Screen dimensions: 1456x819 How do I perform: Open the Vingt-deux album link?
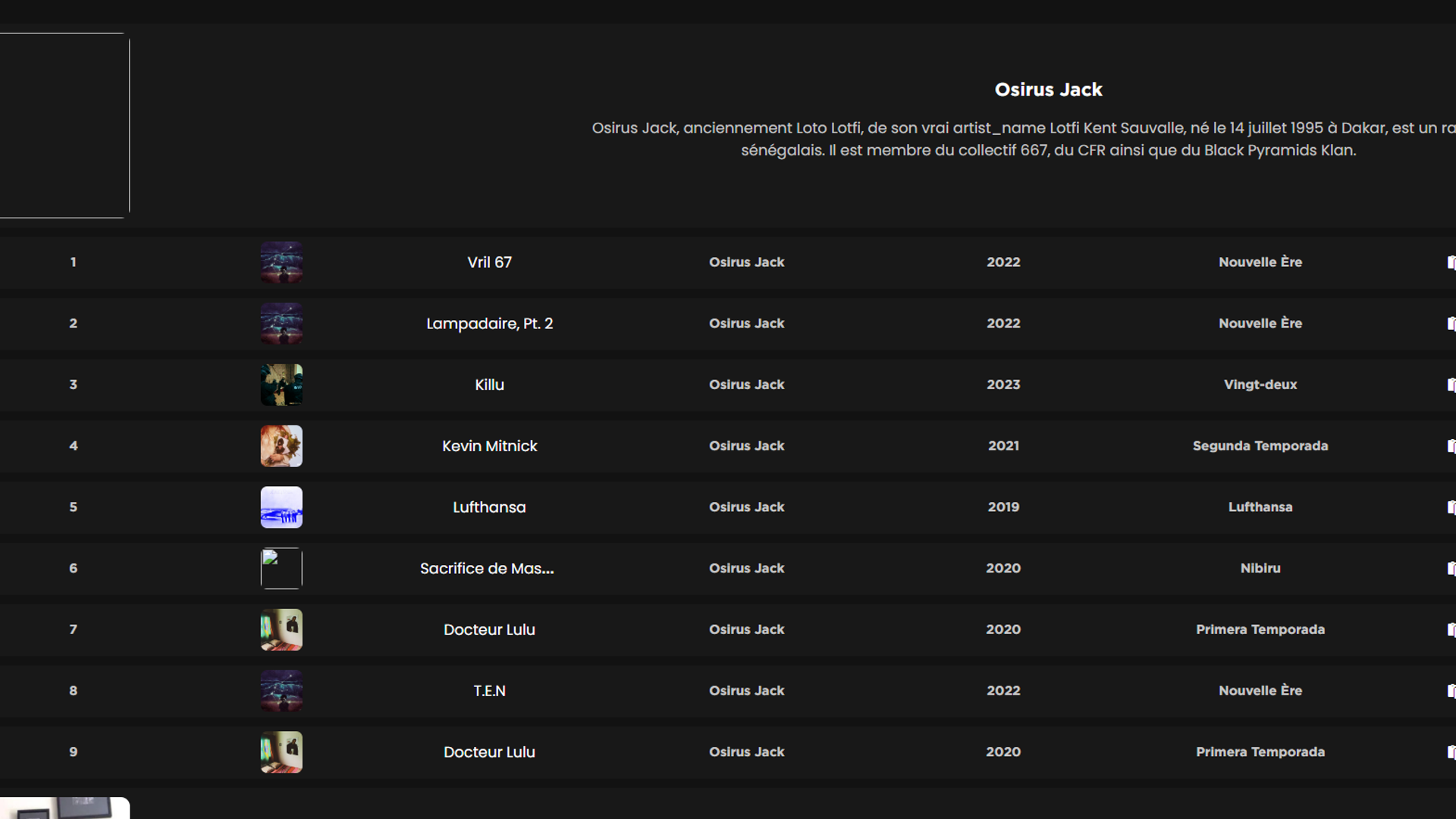tap(1260, 384)
